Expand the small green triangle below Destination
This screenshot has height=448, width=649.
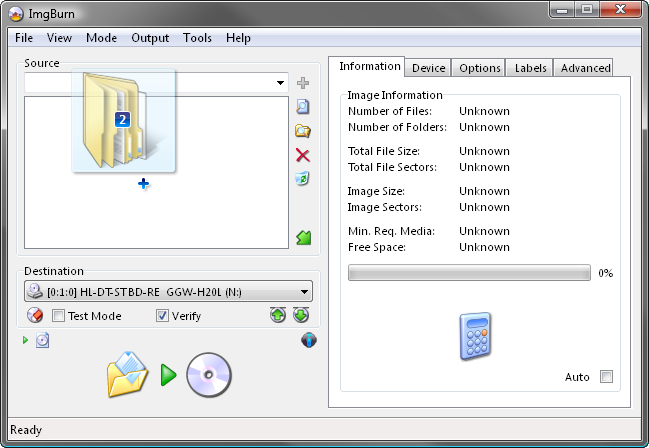[x=25, y=340]
